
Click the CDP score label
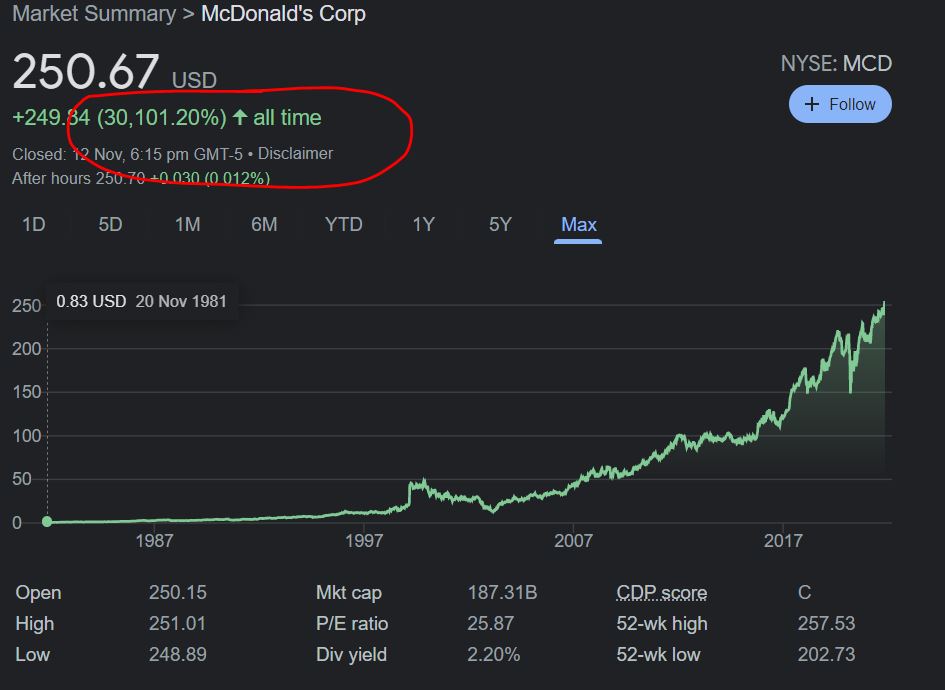[x=661, y=593]
